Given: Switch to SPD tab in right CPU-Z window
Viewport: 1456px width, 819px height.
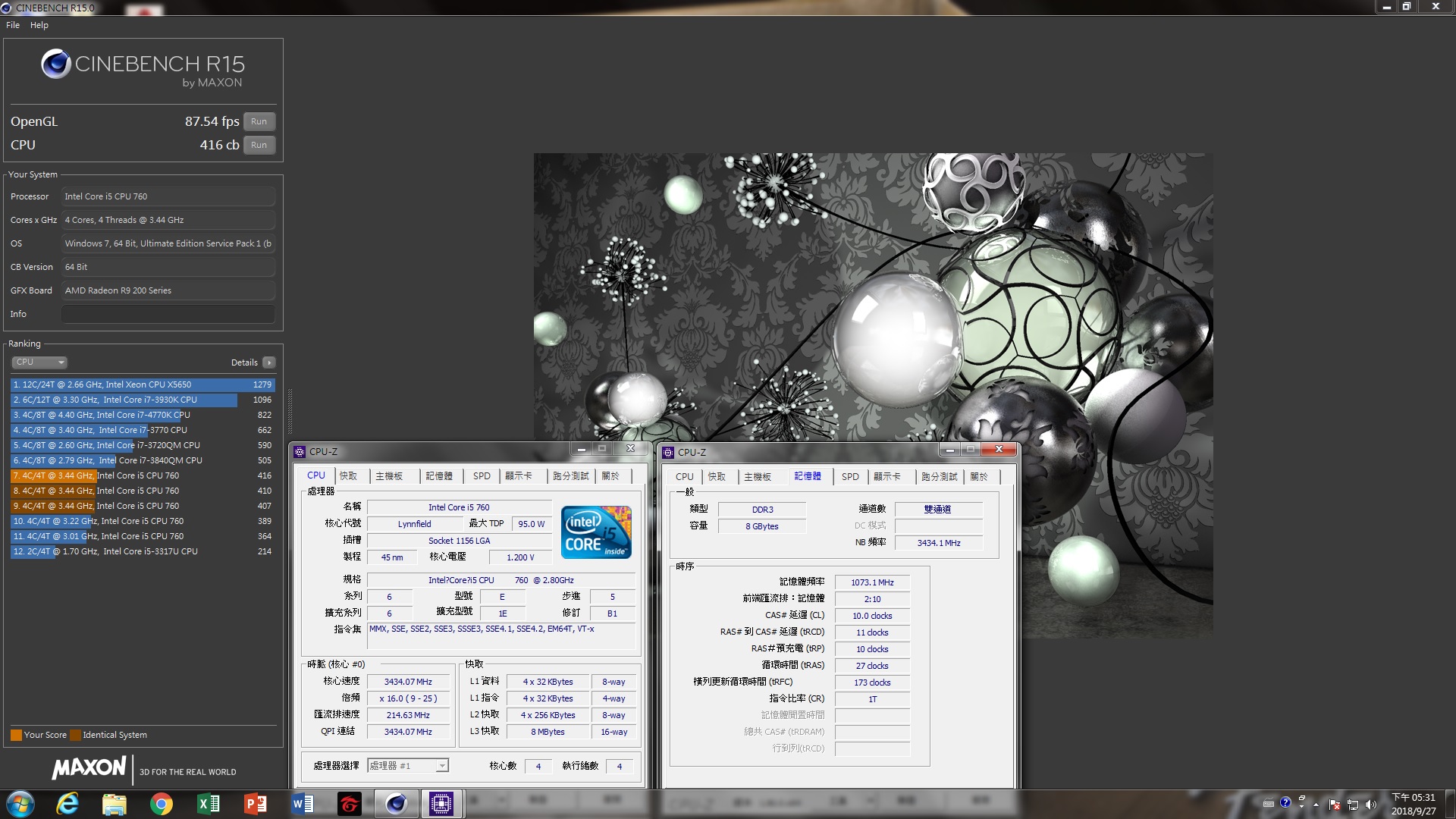Looking at the screenshot, I should point(850,477).
